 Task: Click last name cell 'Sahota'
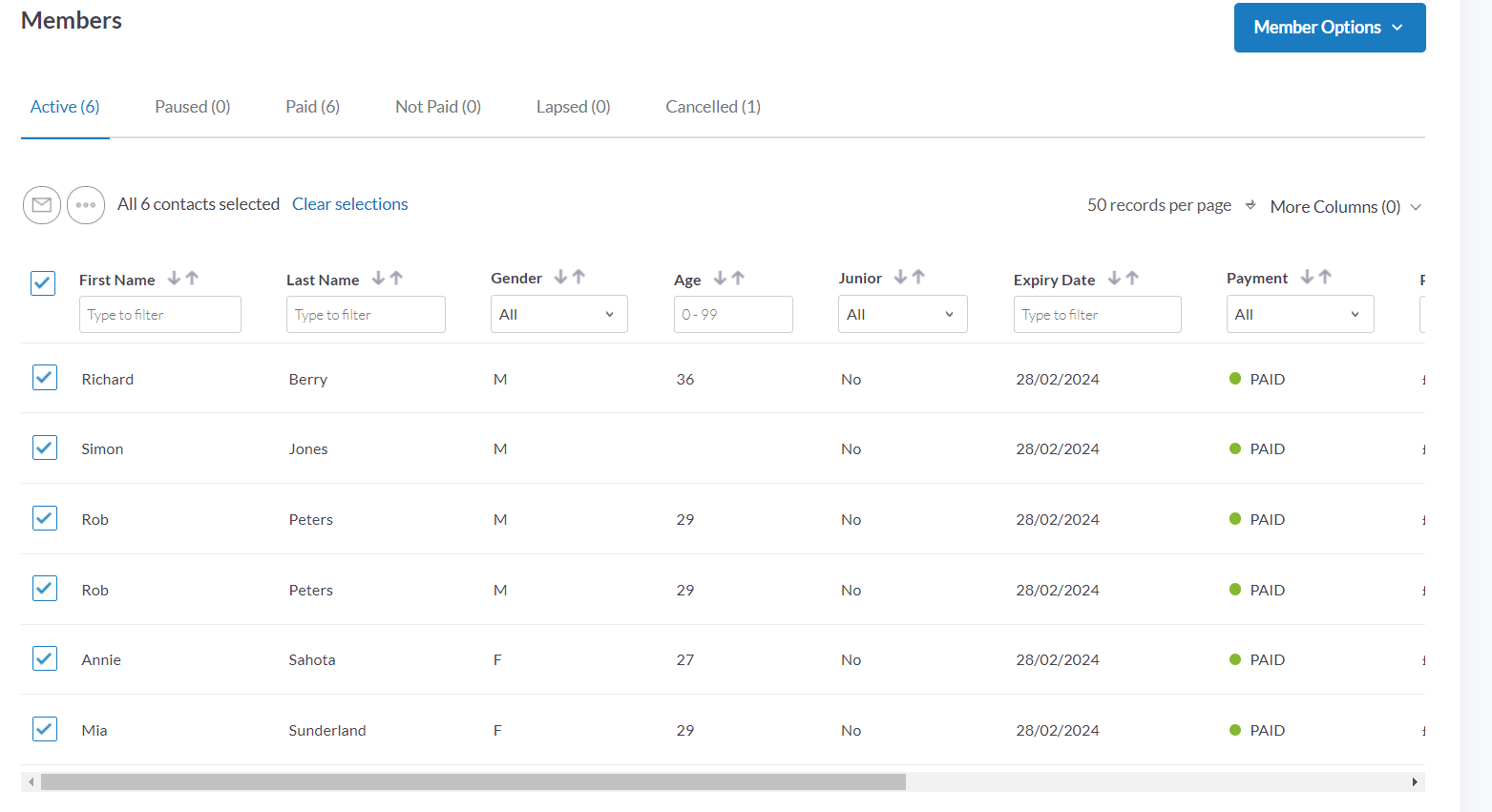pyautogui.click(x=312, y=659)
